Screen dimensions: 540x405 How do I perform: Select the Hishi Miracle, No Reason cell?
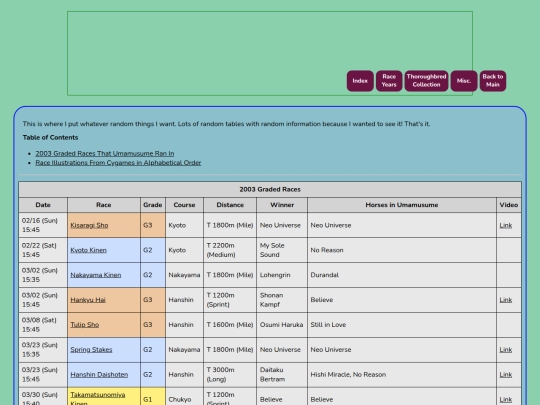402,374
